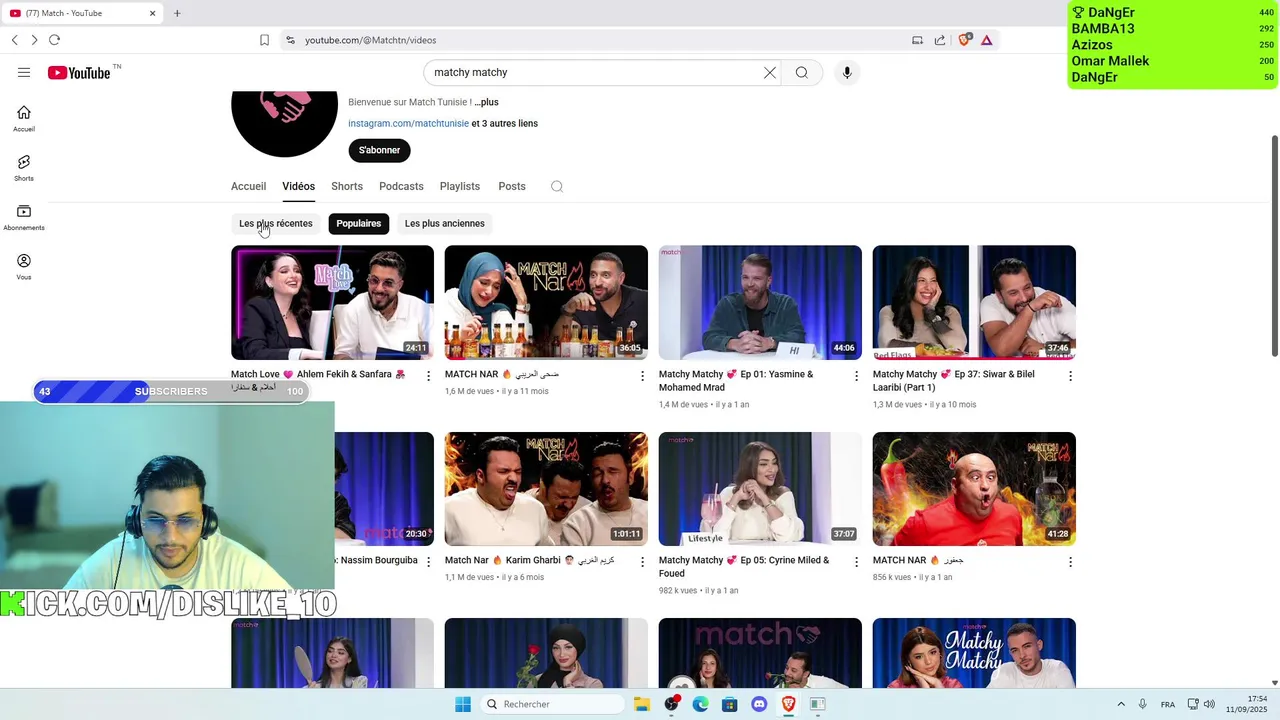Screen dimensions: 1280x720
Task: Open Shorts in the left sidebar
Action: click(24, 168)
